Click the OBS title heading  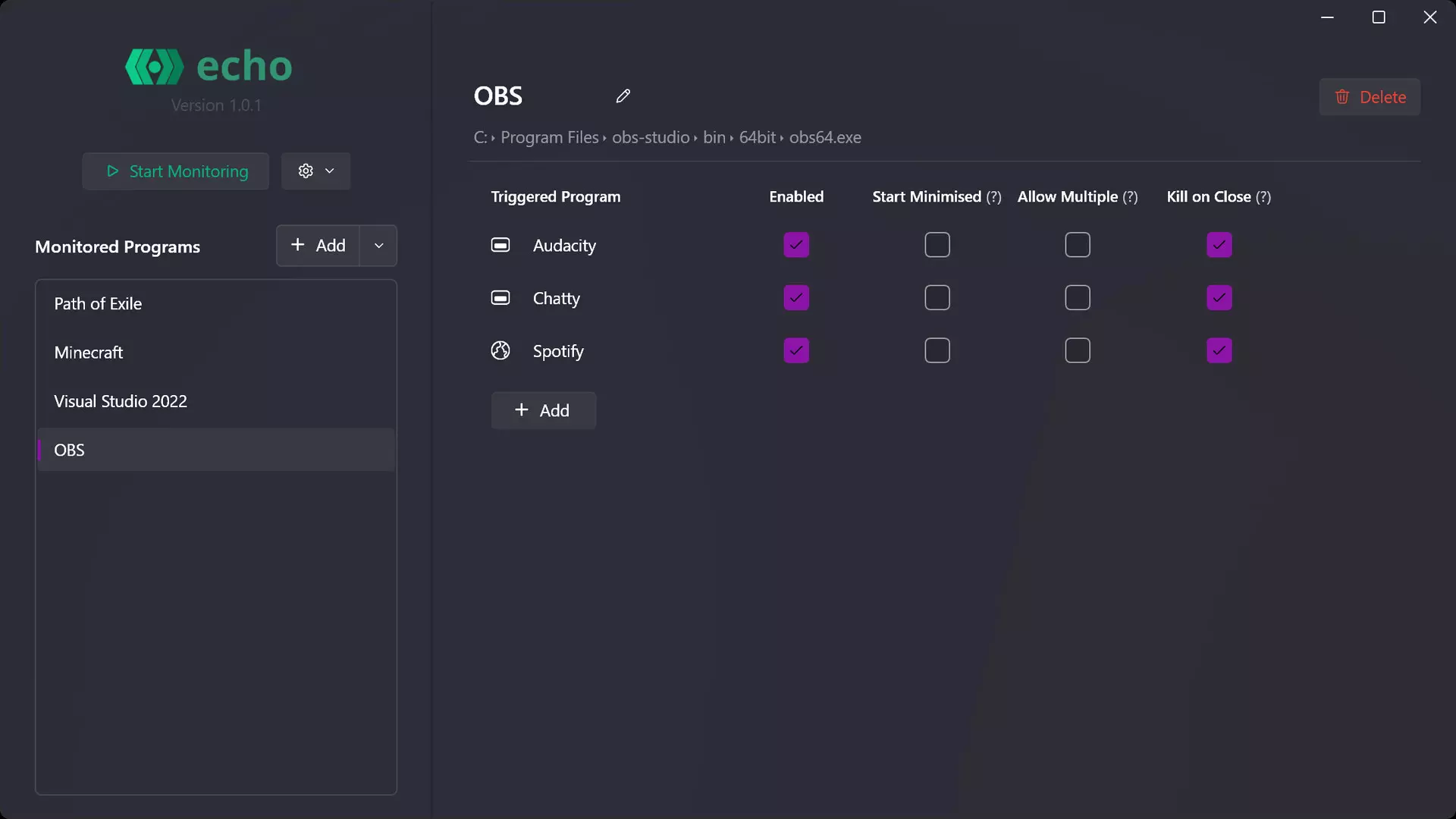pos(498,96)
